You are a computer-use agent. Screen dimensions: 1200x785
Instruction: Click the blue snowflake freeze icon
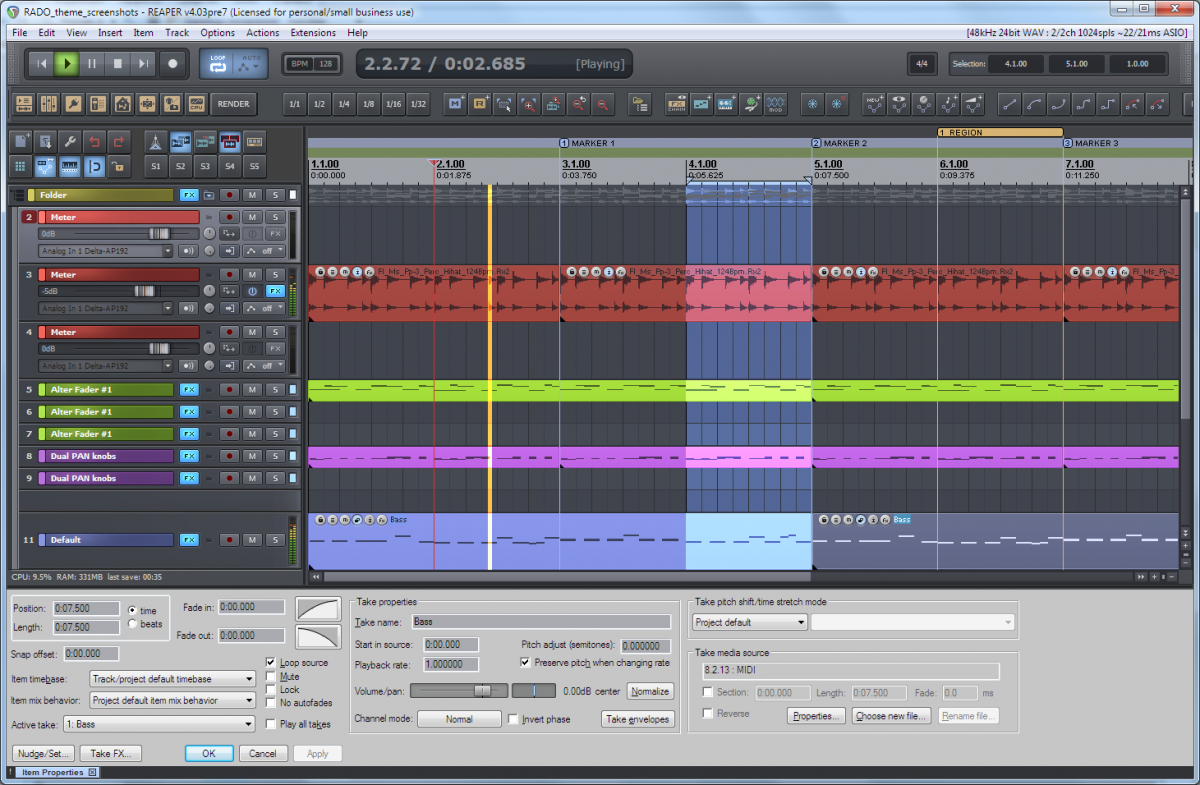coord(813,104)
